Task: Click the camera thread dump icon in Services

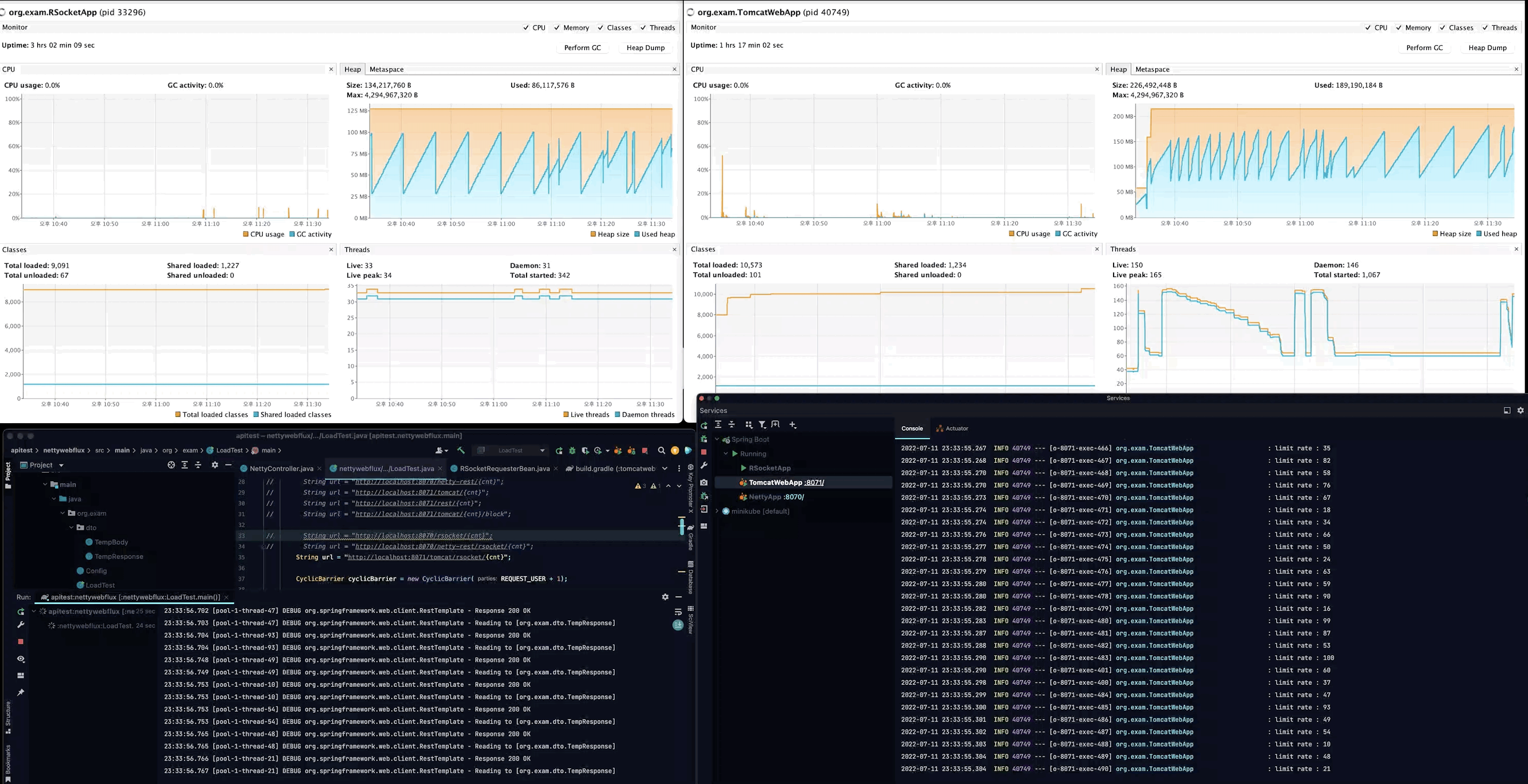Action: [704, 482]
